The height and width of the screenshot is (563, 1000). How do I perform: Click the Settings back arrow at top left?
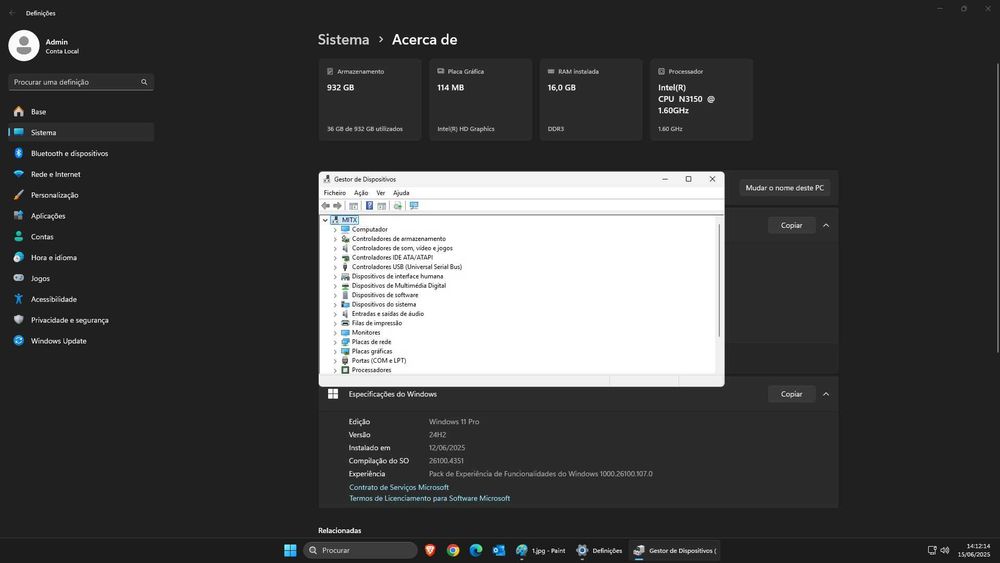[12, 13]
